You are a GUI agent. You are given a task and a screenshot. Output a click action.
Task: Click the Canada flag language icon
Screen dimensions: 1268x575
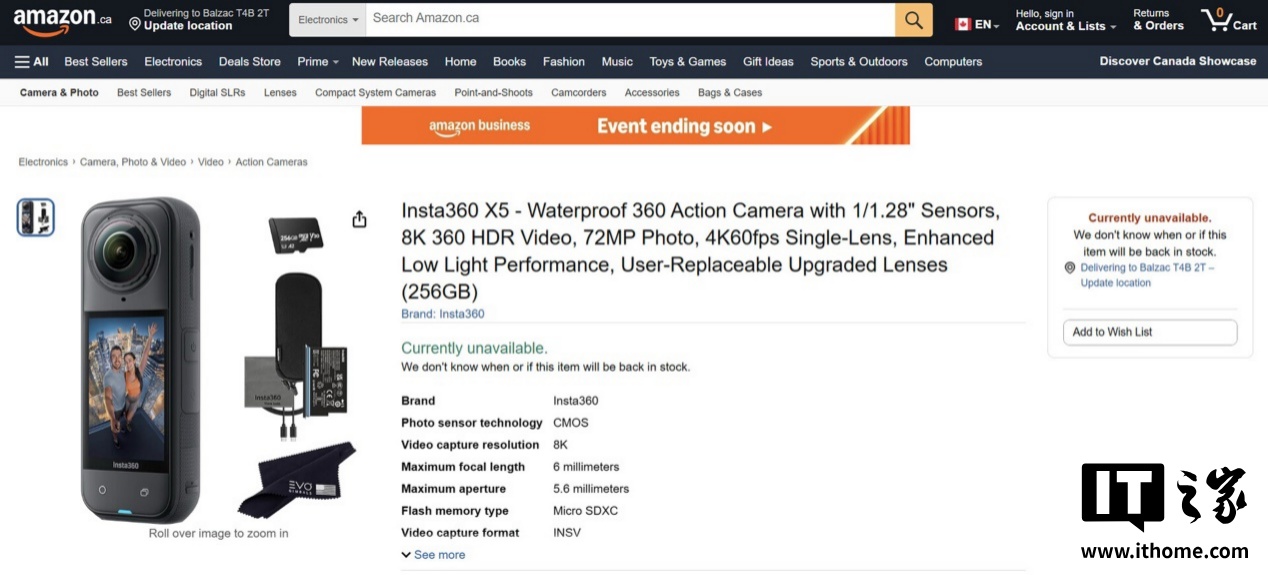pyautogui.click(x=963, y=24)
